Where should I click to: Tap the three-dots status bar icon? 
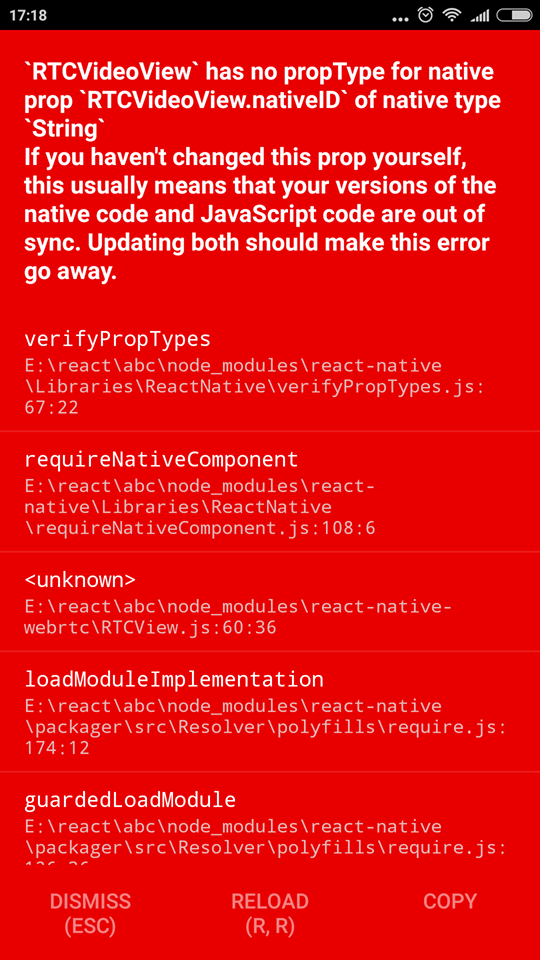coord(400,19)
